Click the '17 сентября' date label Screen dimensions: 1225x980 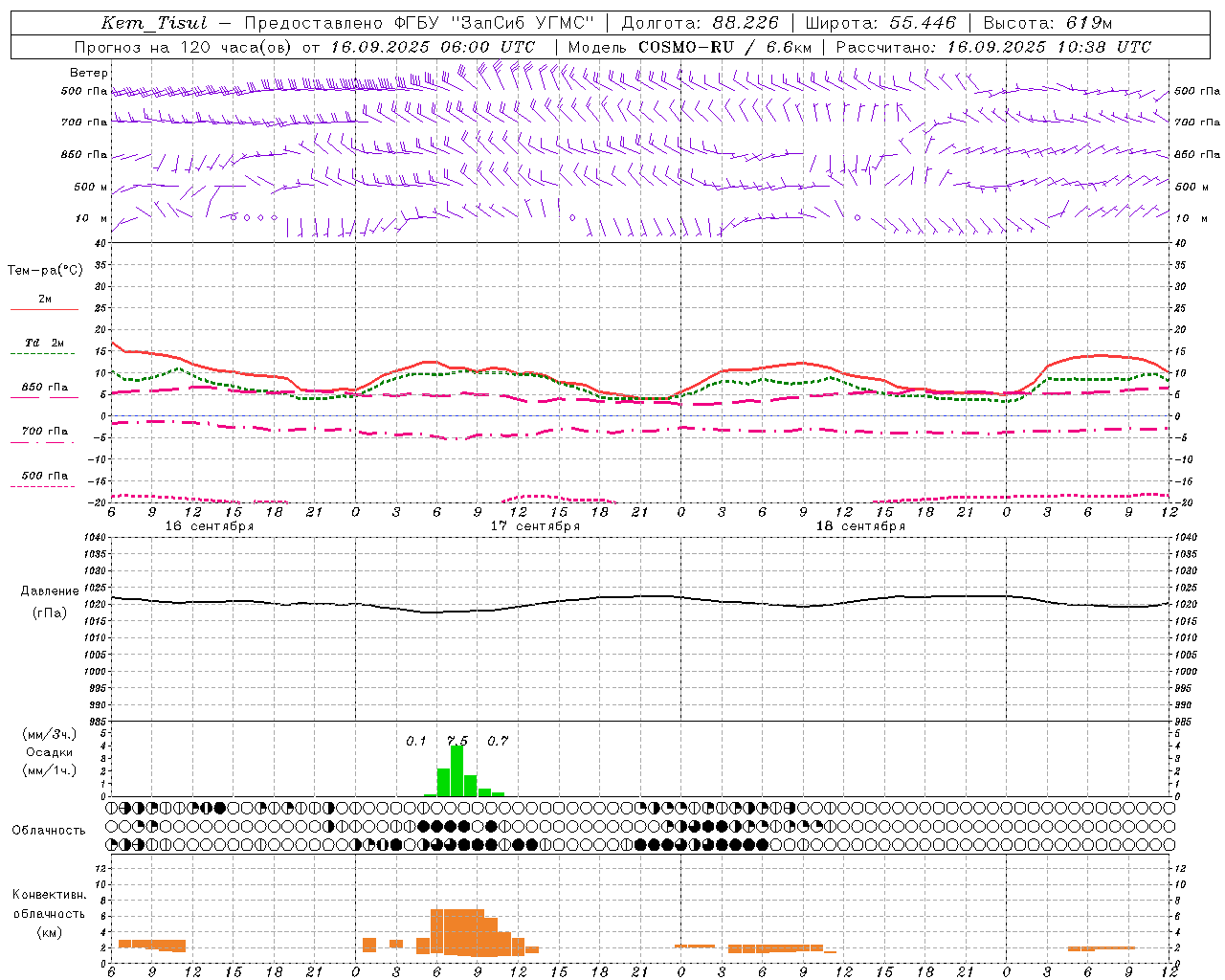(535, 526)
